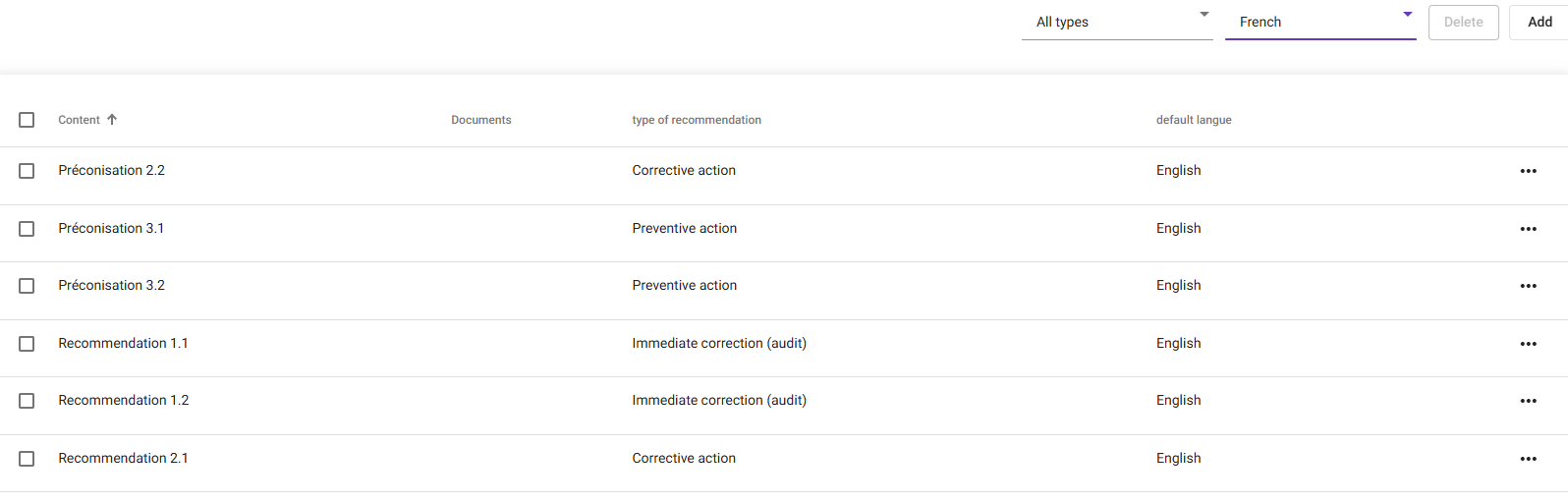Click the default langue column header

click(1194, 120)
